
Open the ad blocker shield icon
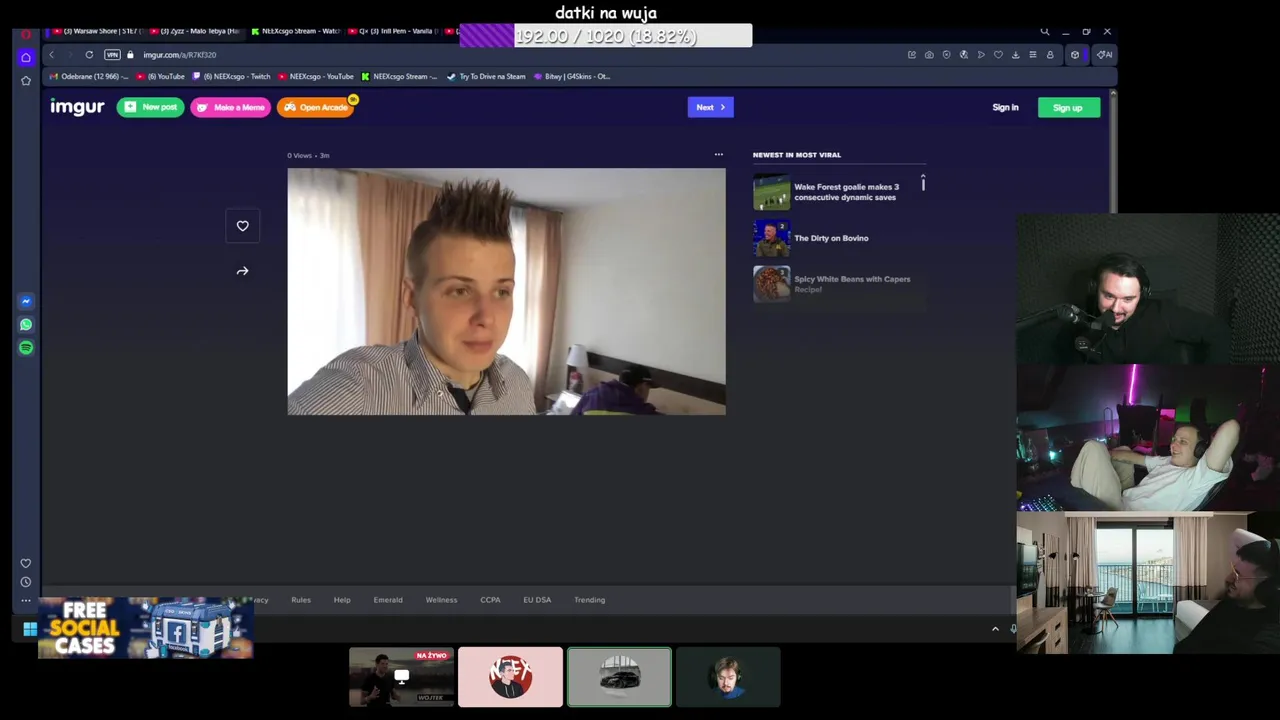tap(946, 55)
